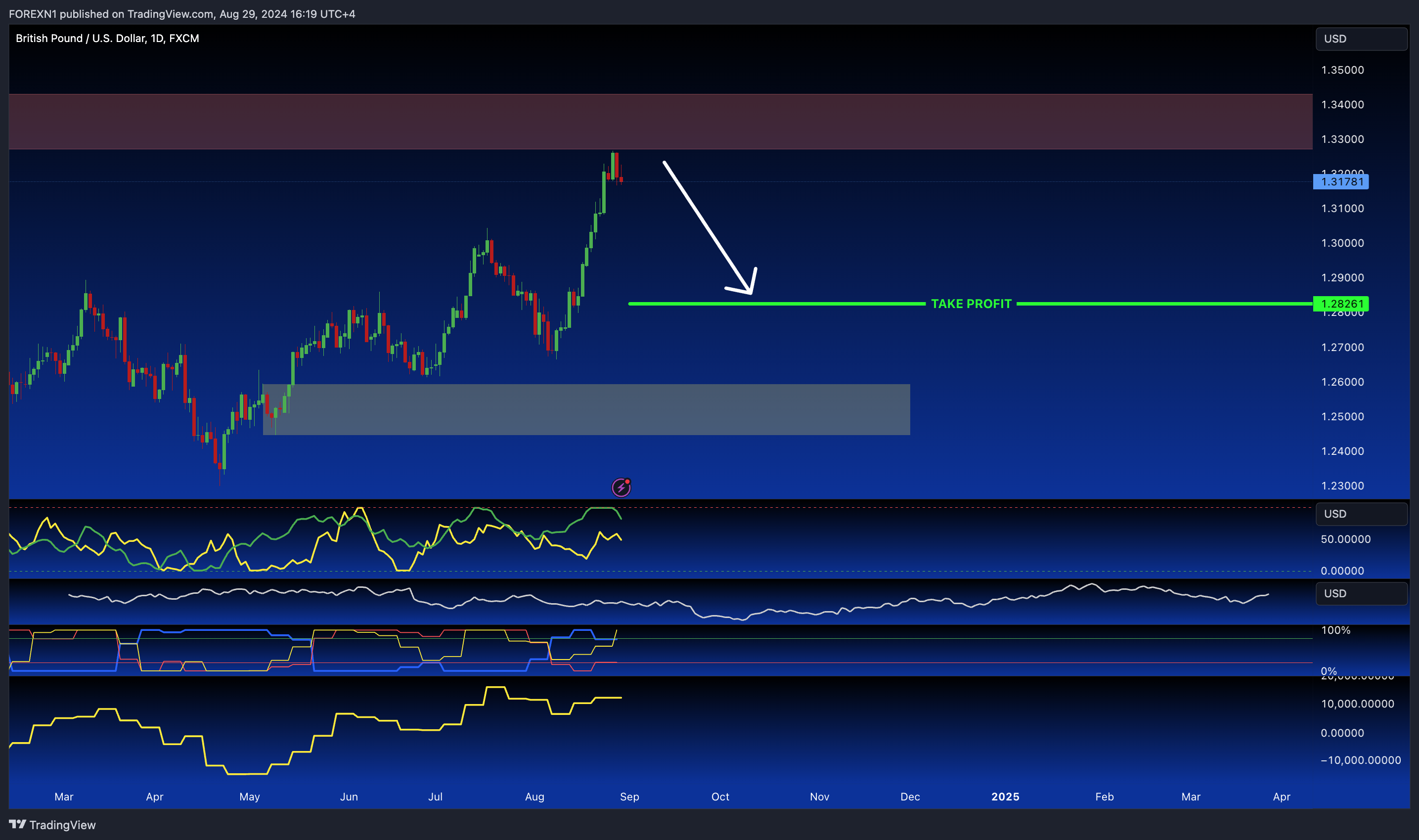
Task: Click the green 1.28261 take profit price label
Action: 1340,304
